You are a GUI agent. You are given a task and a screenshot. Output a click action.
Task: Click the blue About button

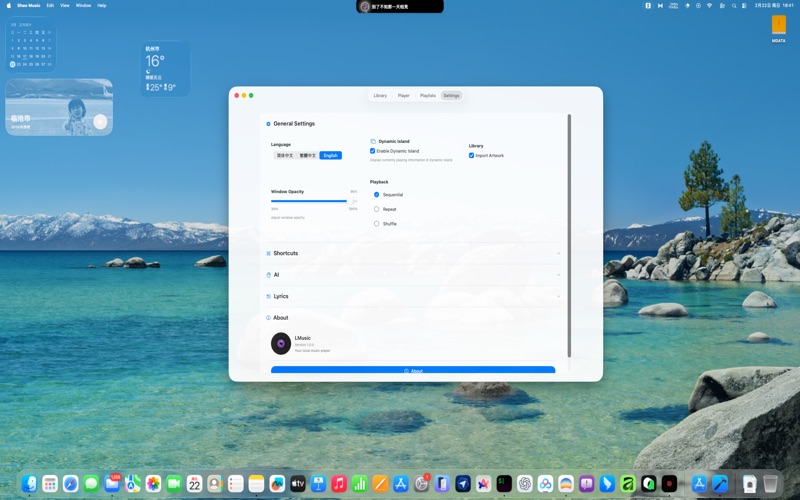[x=413, y=370]
